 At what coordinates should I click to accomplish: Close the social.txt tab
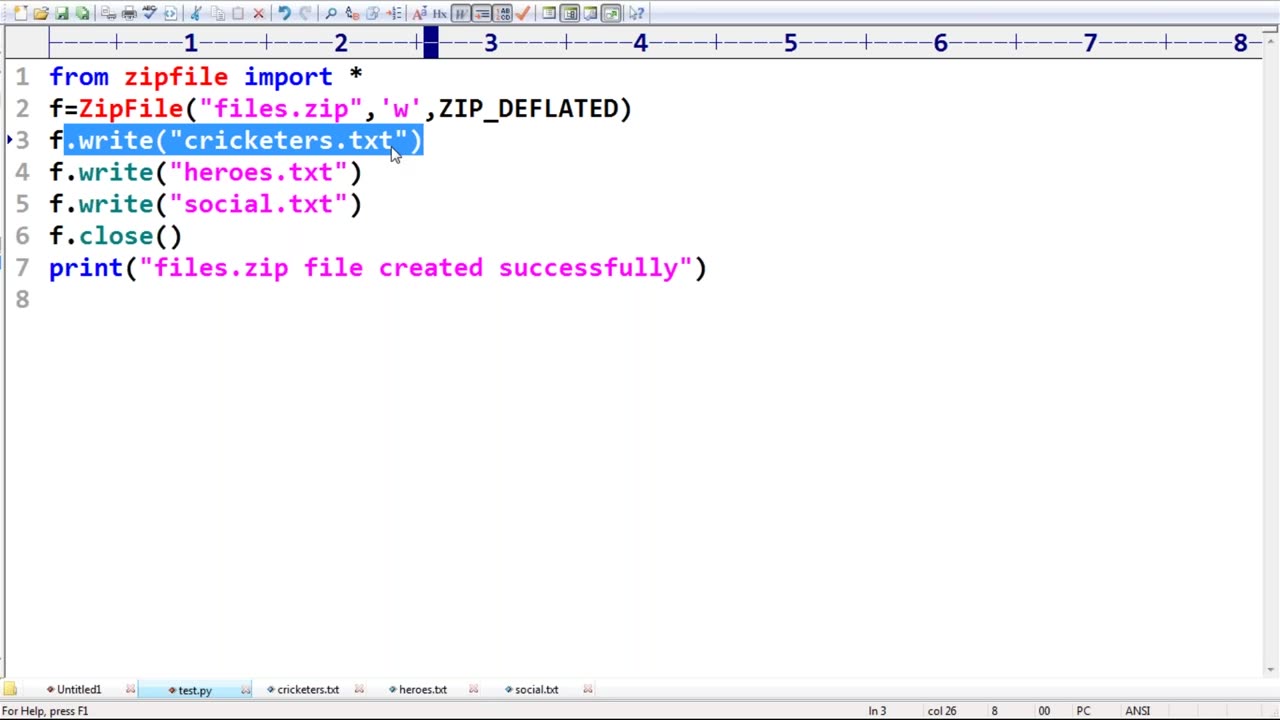[x=588, y=689]
